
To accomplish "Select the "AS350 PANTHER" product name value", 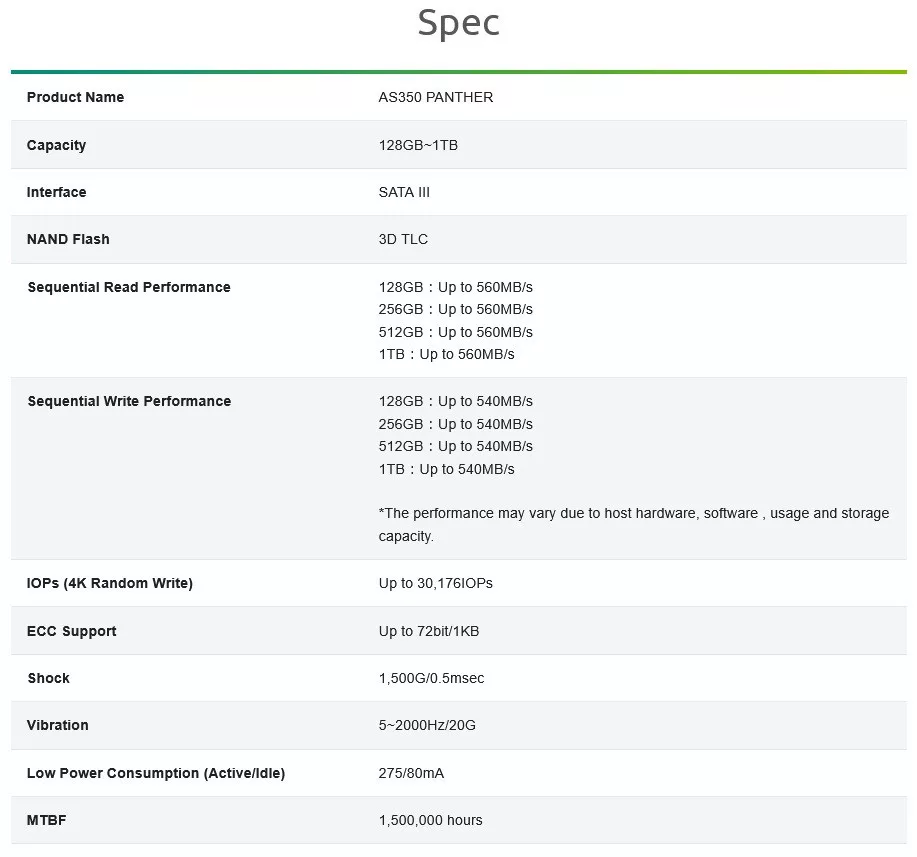I will click(x=436, y=97).
